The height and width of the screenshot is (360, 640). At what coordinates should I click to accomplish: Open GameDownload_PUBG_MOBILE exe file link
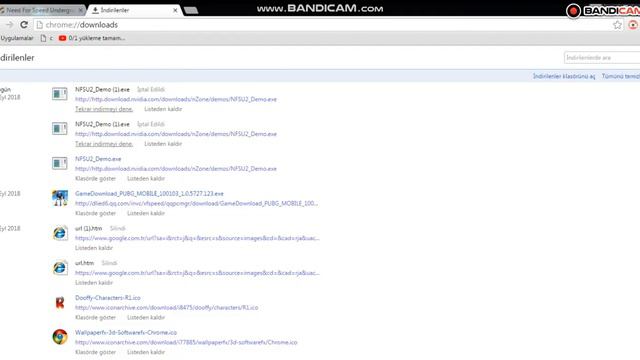149,193
